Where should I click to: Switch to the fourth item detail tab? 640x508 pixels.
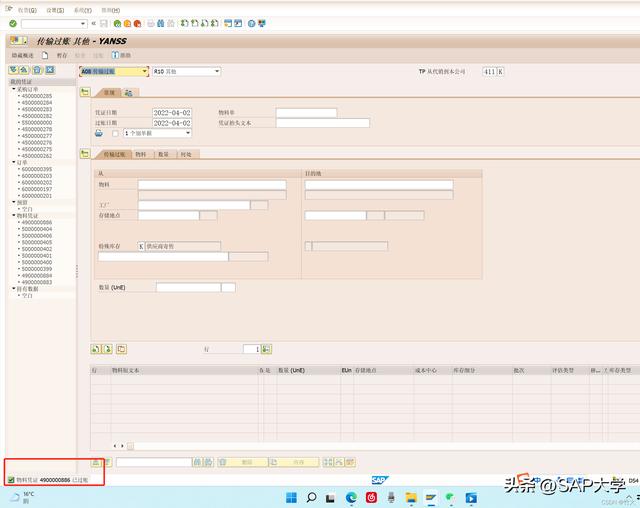click(186, 154)
